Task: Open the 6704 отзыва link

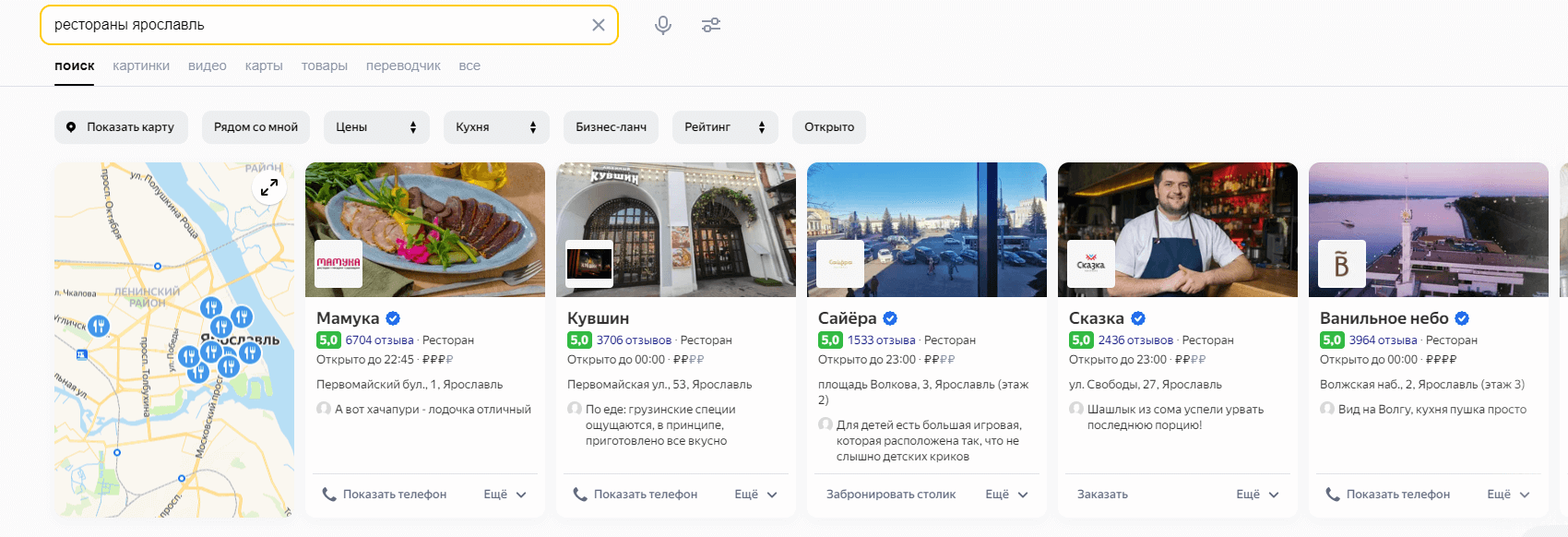Action: pos(380,340)
